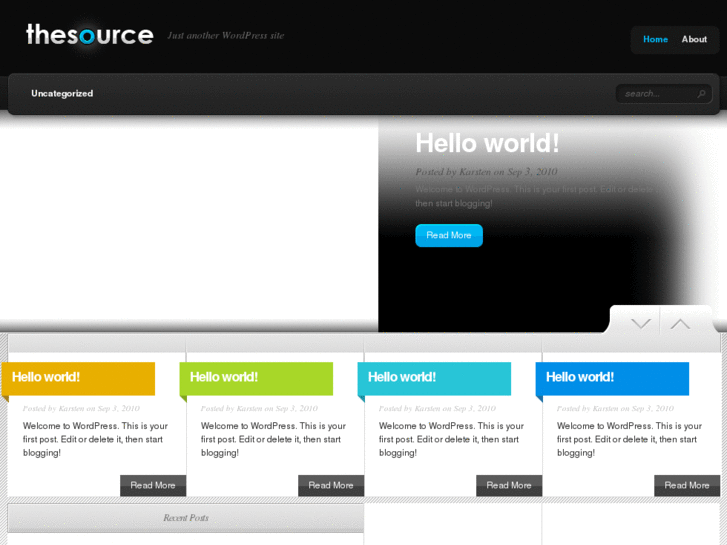727x545 pixels.
Task: Click Read More under green card
Action: click(331, 485)
